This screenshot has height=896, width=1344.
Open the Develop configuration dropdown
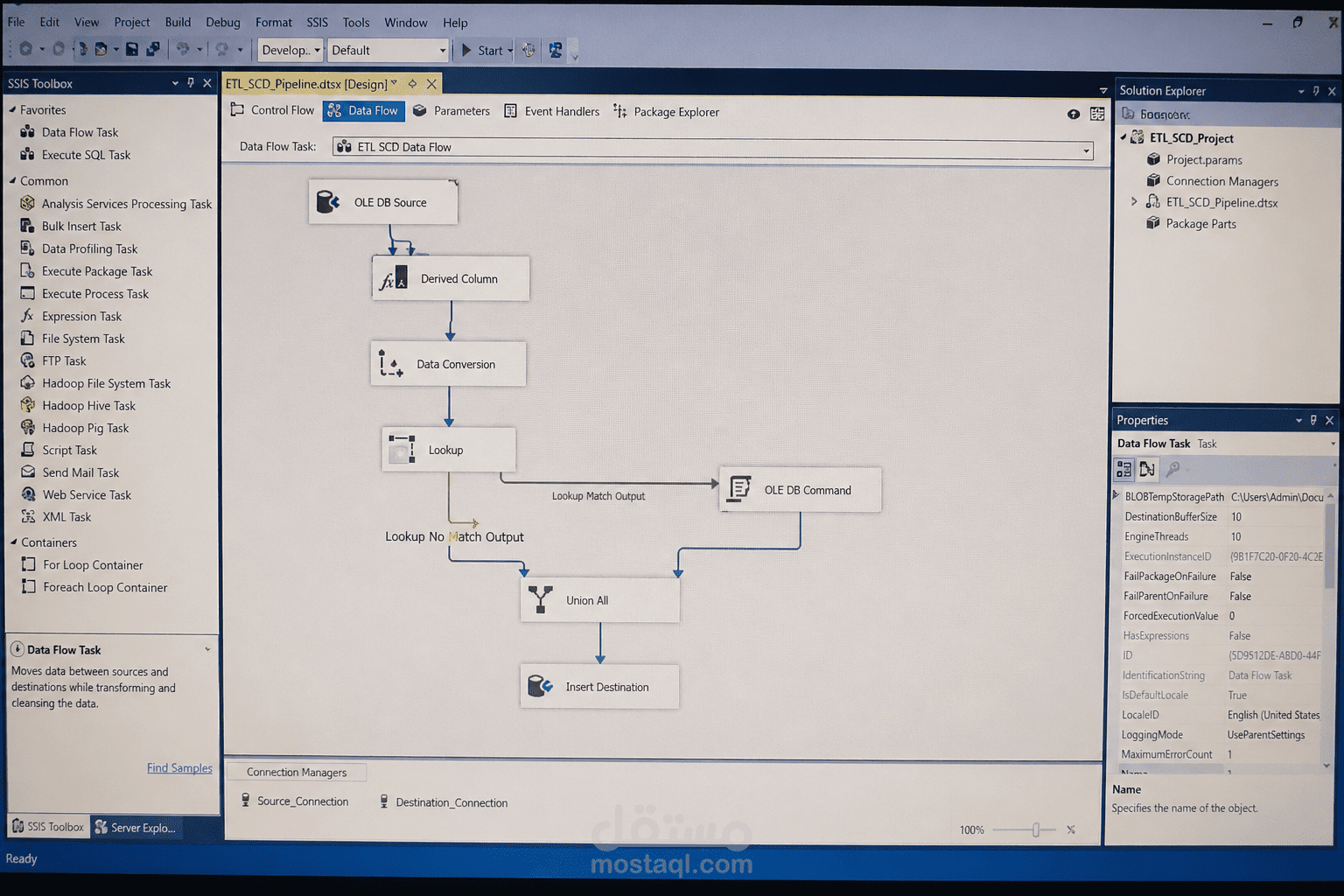pos(317,51)
